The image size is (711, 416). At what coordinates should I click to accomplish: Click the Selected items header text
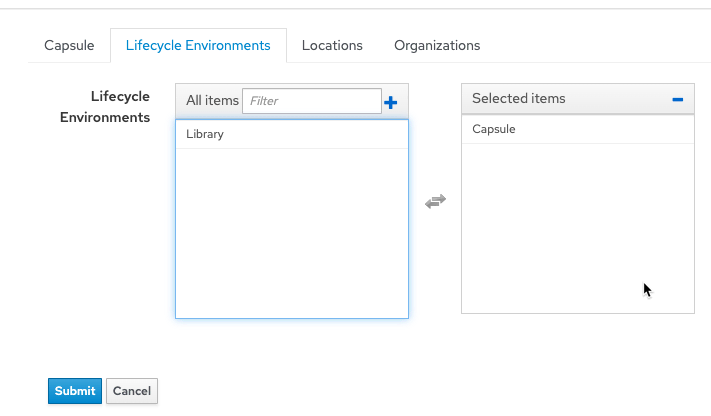tap(518, 99)
